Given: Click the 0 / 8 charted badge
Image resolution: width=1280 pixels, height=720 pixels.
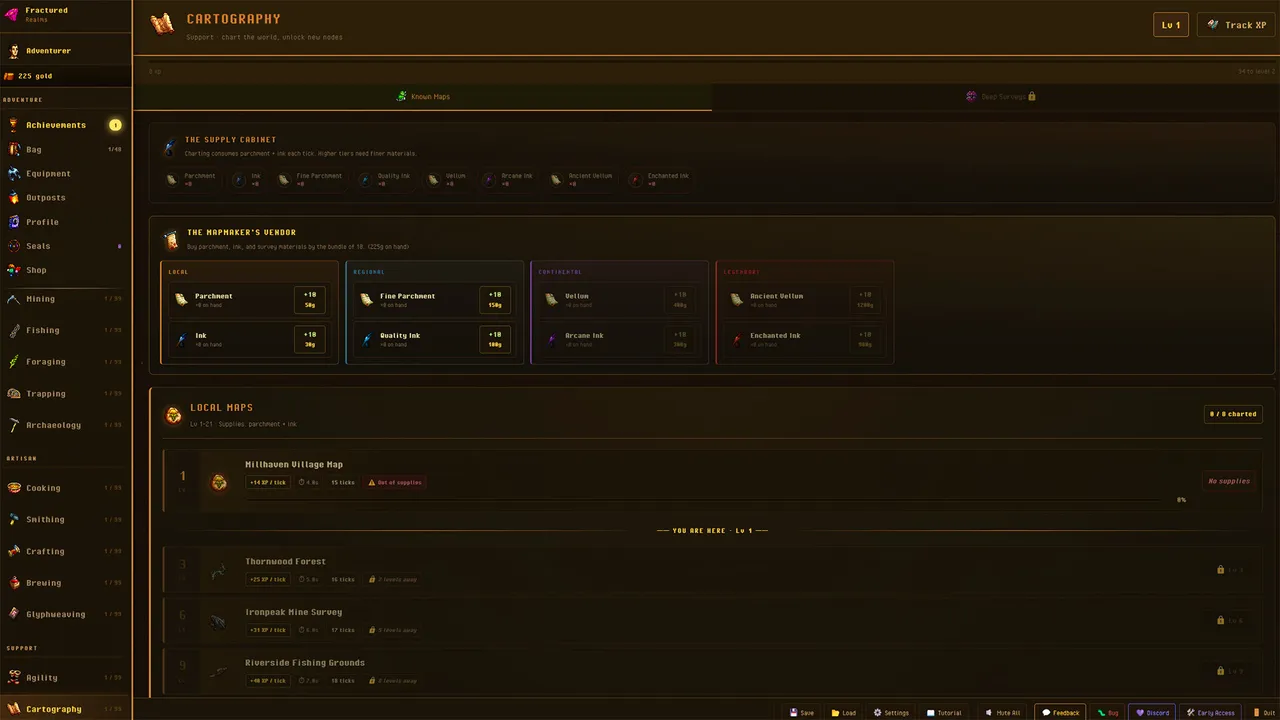Looking at the screenshot, I should pos(1233,414).
